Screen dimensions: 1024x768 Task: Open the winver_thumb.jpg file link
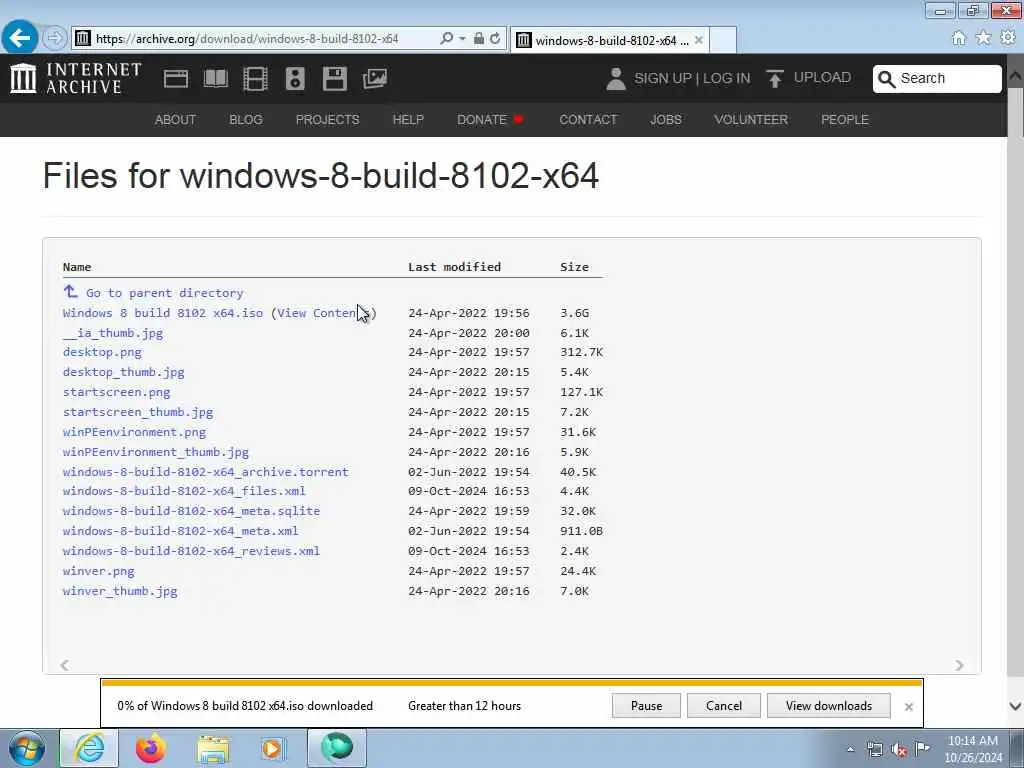click(x=120, y=591)
